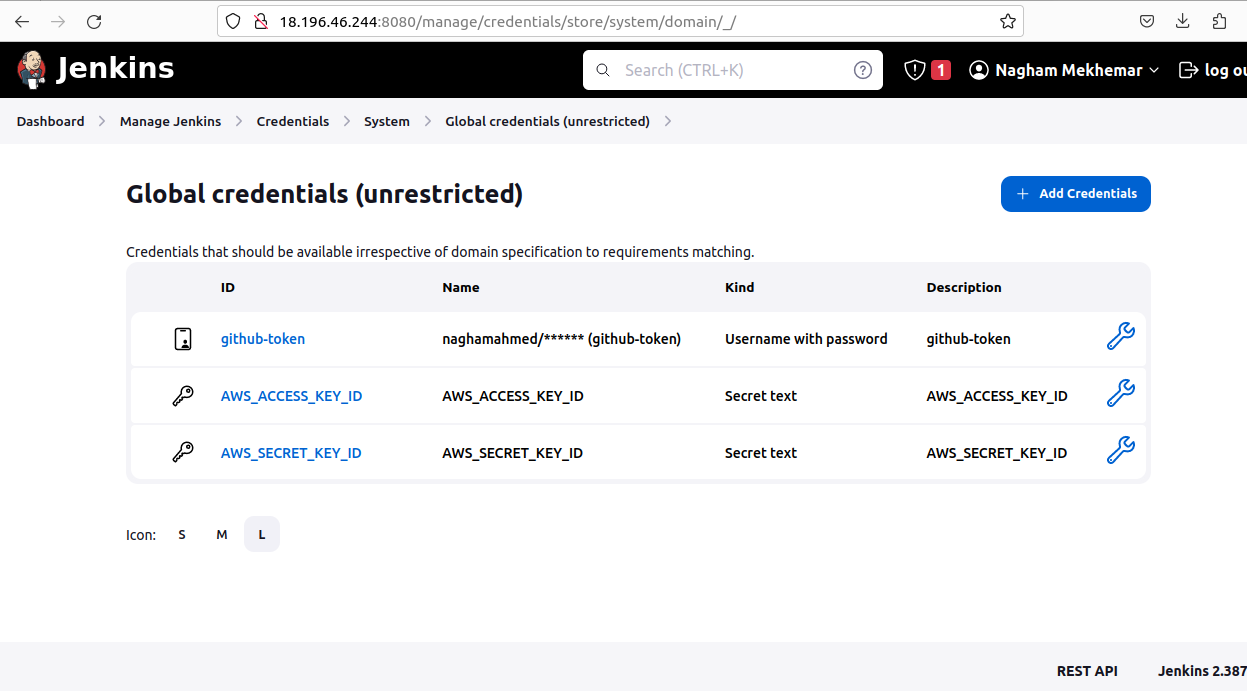Select small icon size S
The width and height of the screenshot is (1247, 691).
pos(182,534)
